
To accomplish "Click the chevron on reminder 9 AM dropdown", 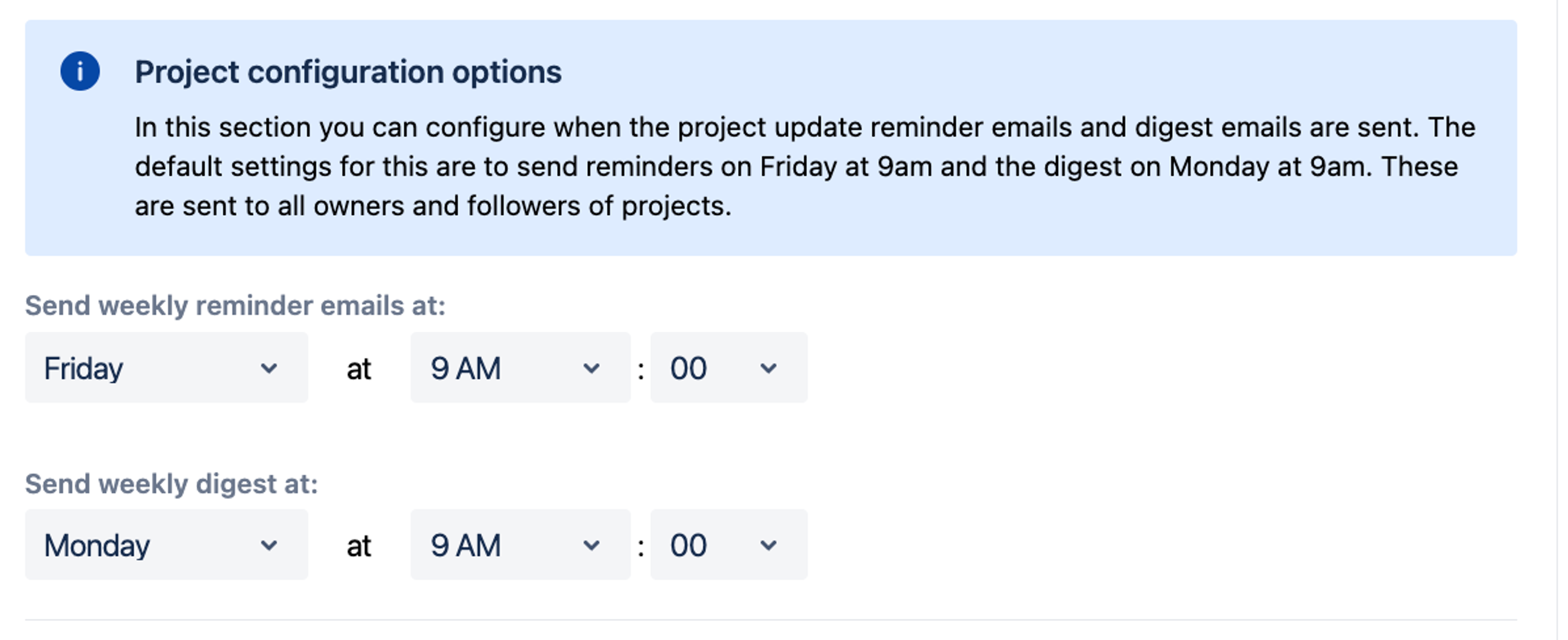I will [591, 368].
